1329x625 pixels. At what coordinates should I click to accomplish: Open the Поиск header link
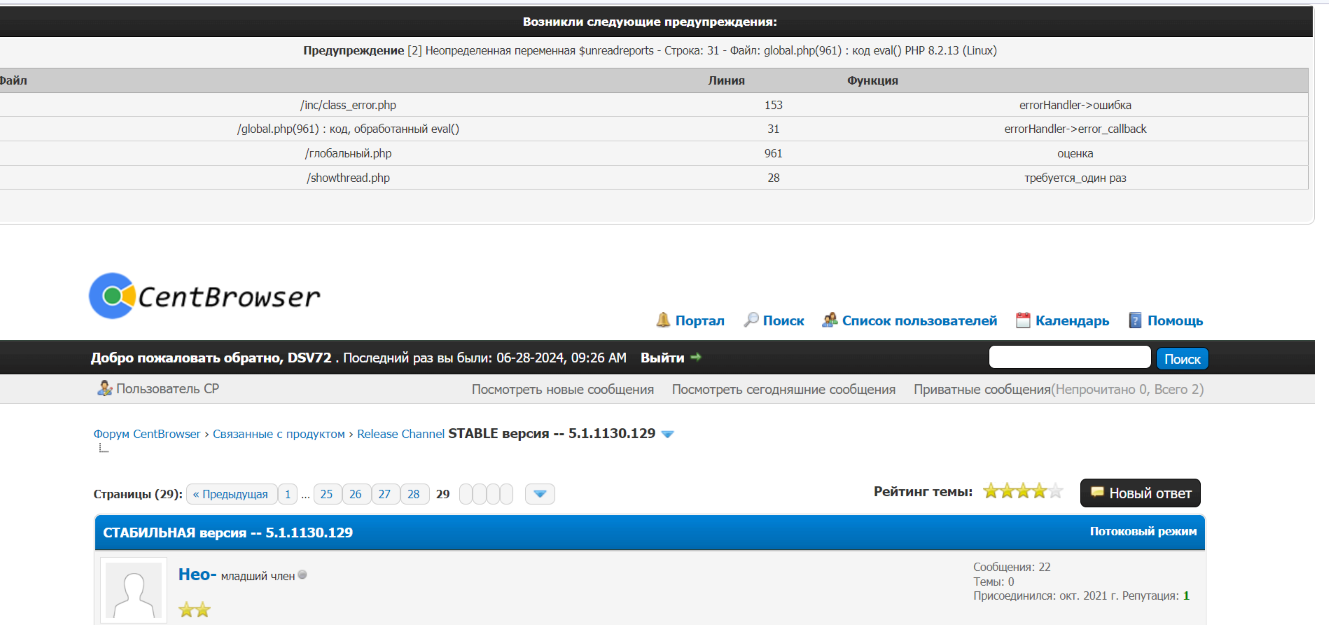click(x=783, y=321)
